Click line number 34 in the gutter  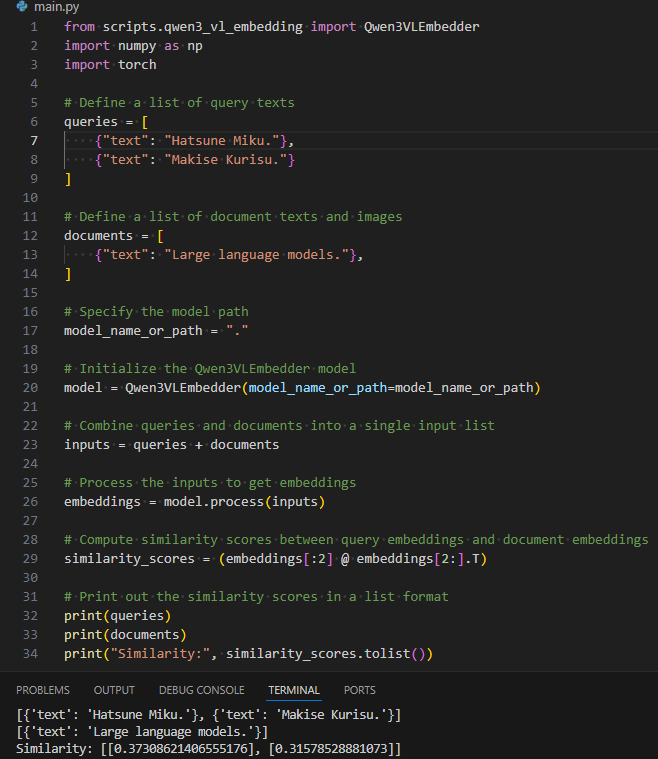(x=30, y=653)
